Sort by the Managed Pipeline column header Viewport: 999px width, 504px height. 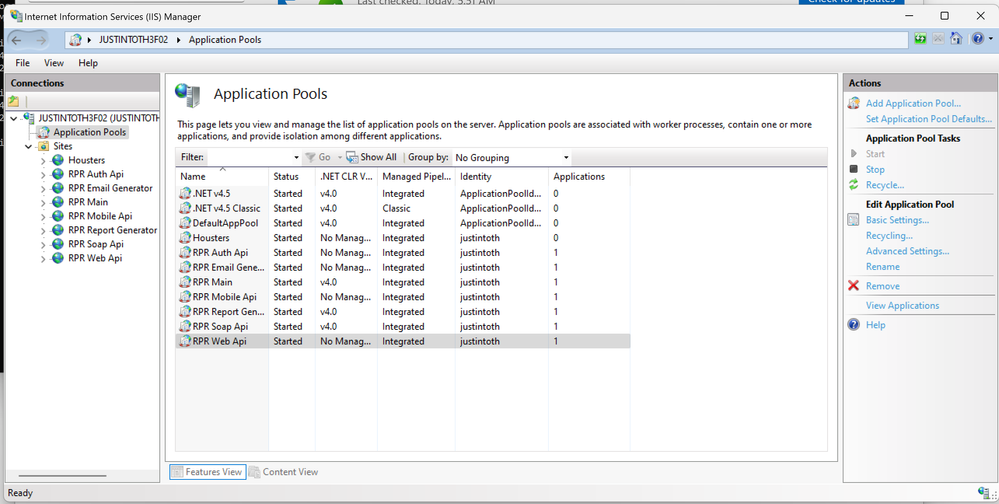(x=416, y=176)
